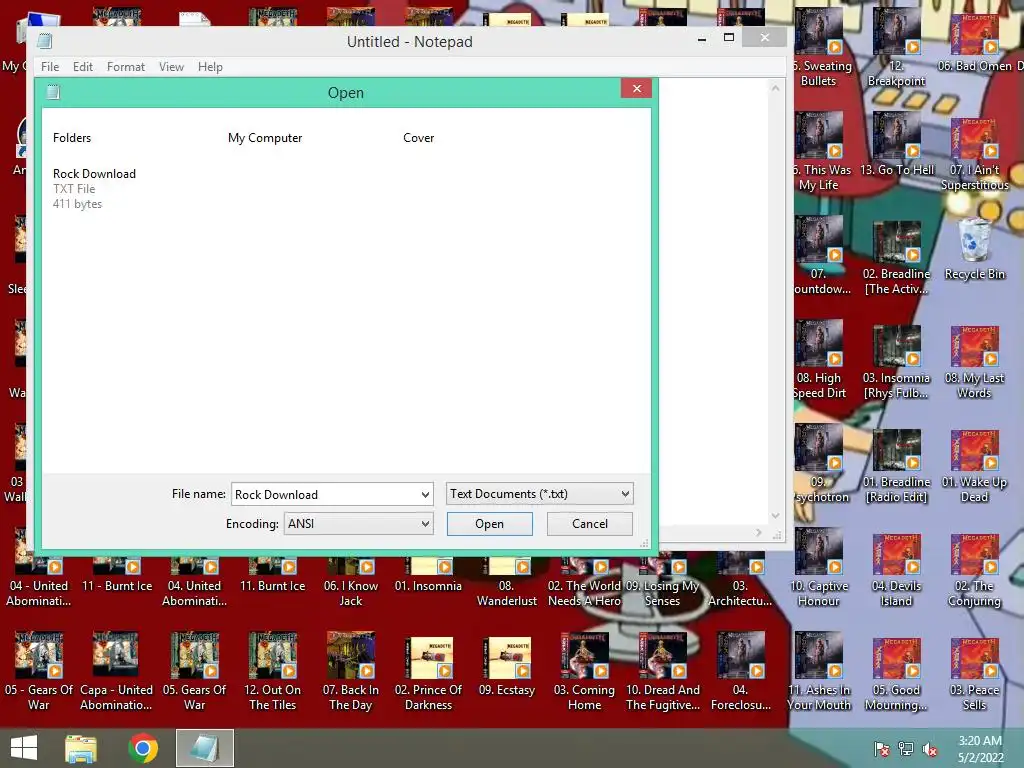Select 05 - Gears Of War desktop file
This screenshot has width=1024, height=768.
pos(39,673)
